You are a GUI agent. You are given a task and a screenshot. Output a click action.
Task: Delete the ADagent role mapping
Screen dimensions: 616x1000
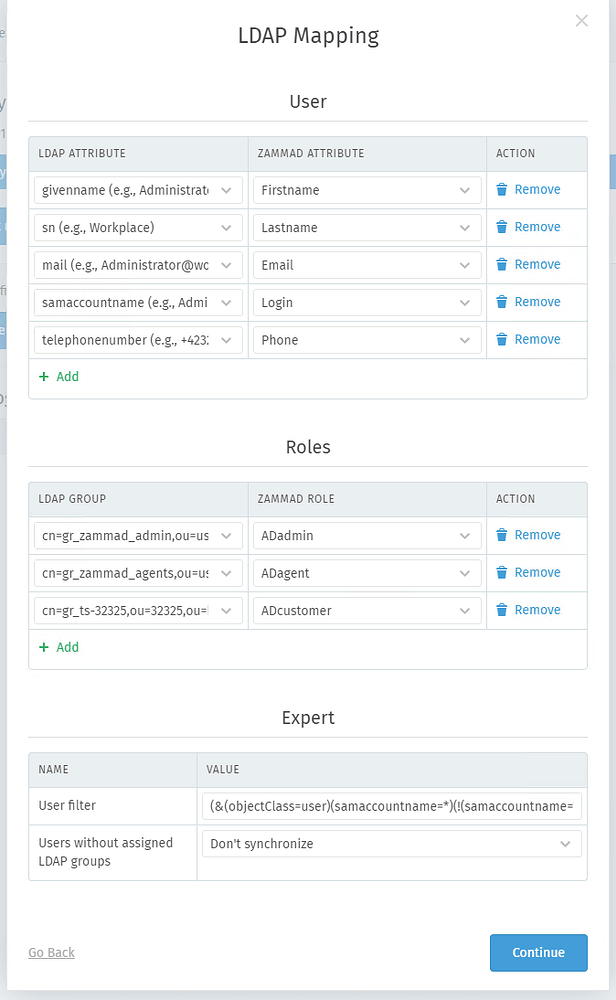pyautogui.click(x=530, y=572)
